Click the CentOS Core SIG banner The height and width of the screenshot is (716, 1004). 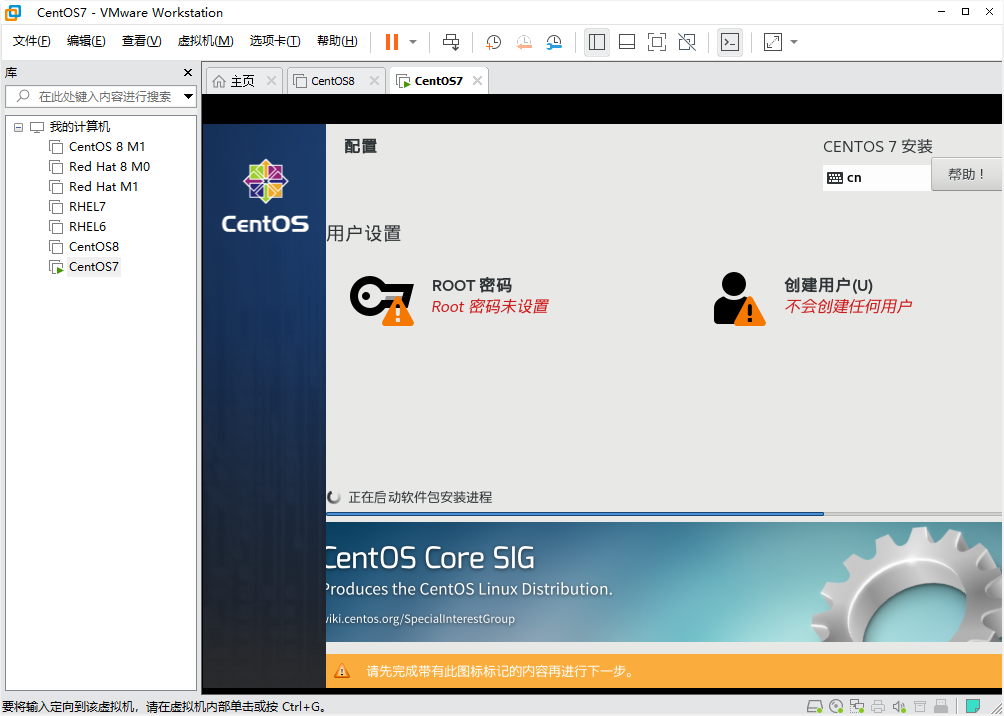tap(663, 582)
